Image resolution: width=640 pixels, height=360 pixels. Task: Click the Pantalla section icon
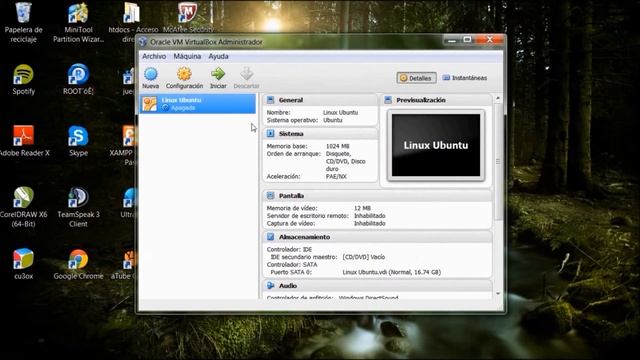(x=270, y=196)
